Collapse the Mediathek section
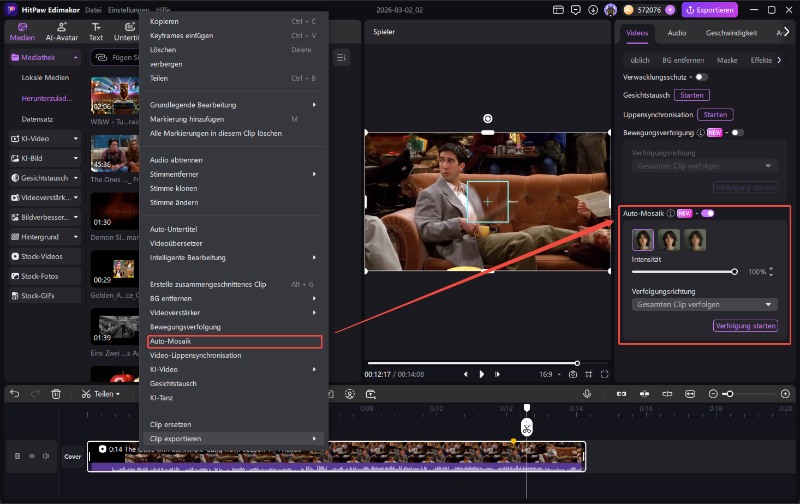The width and height of the screenshot is (800, 504). point(76,58)
